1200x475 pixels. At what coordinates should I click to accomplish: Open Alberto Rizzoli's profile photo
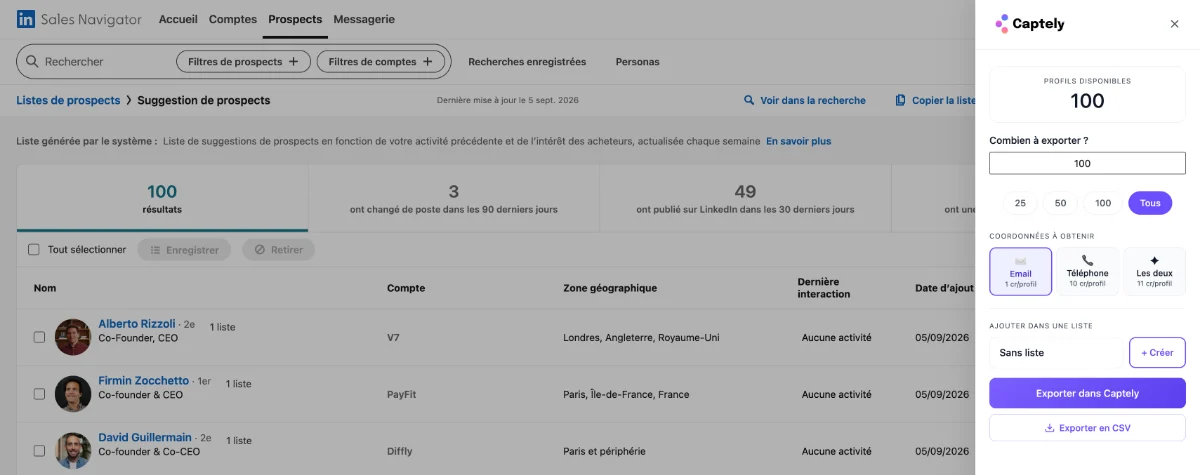(73, 337)
